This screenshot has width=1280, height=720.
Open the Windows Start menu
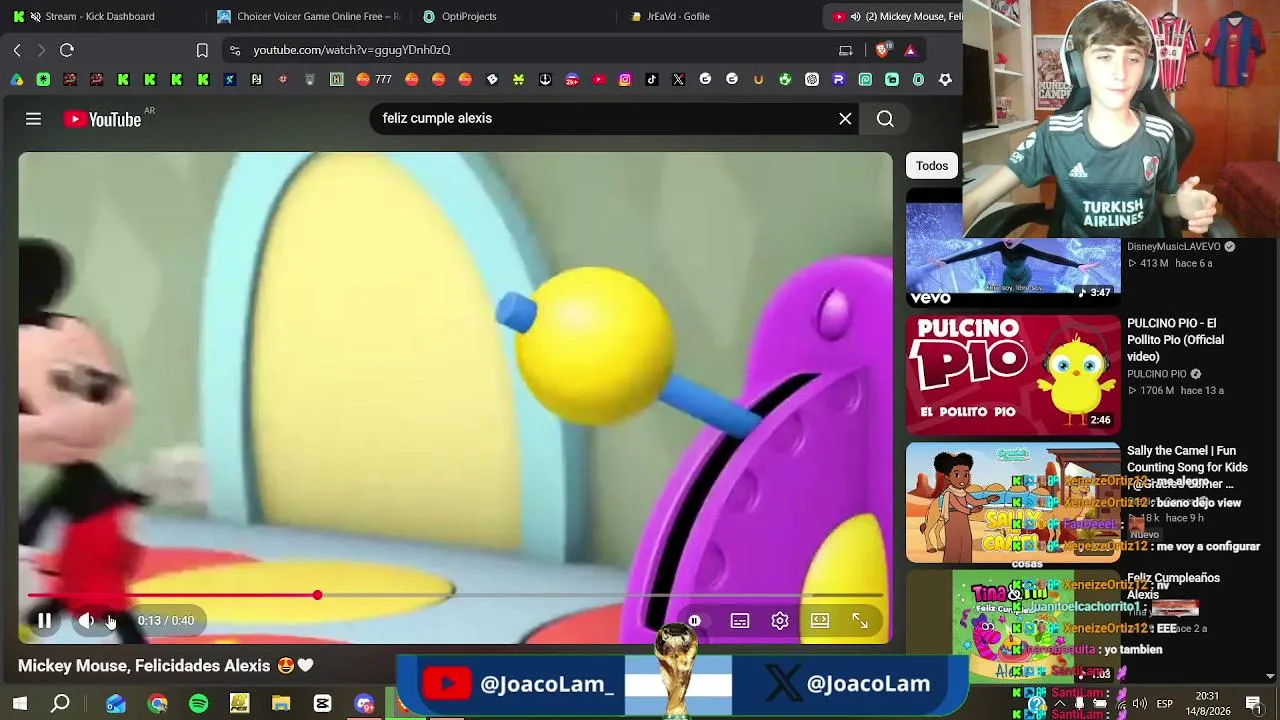20,704
